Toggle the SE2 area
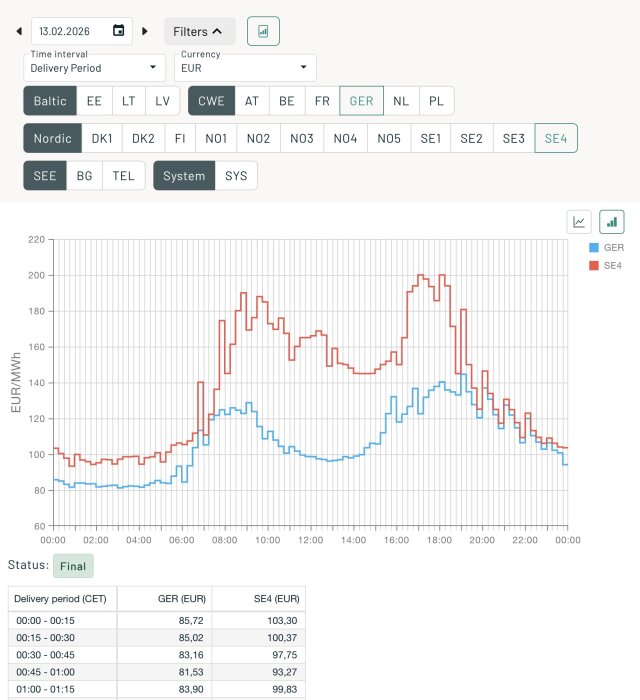The height and width of the screenshot is (700, 640). 472,138
